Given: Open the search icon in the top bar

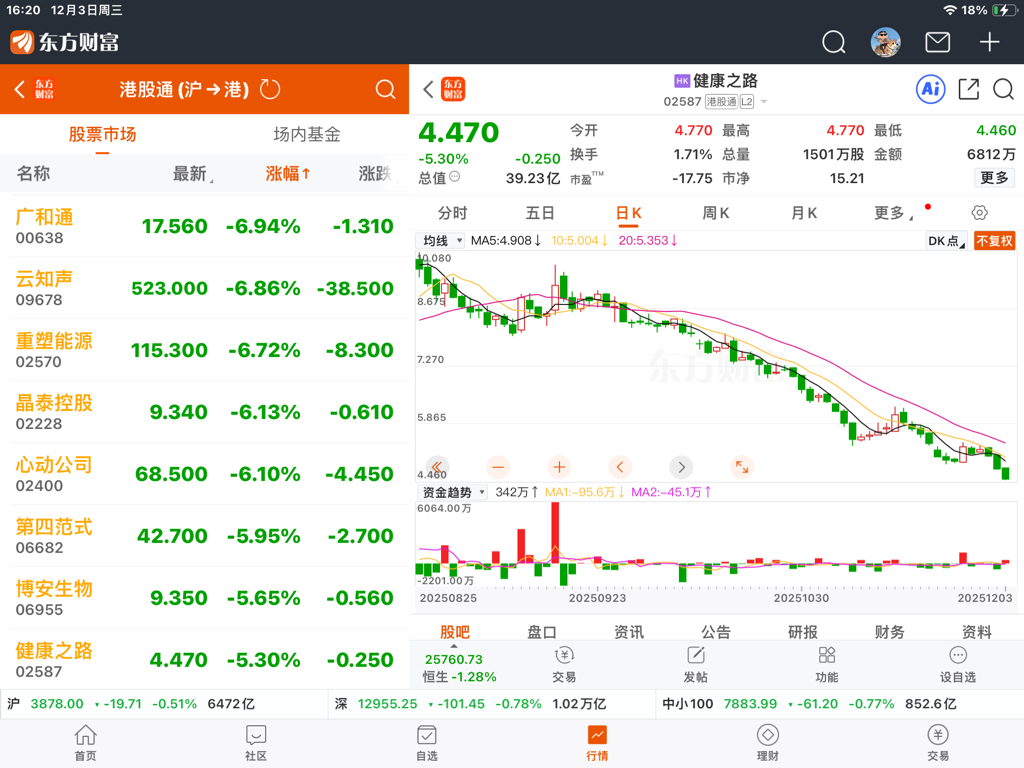Looking at the screenshot, I should [833, 42].
